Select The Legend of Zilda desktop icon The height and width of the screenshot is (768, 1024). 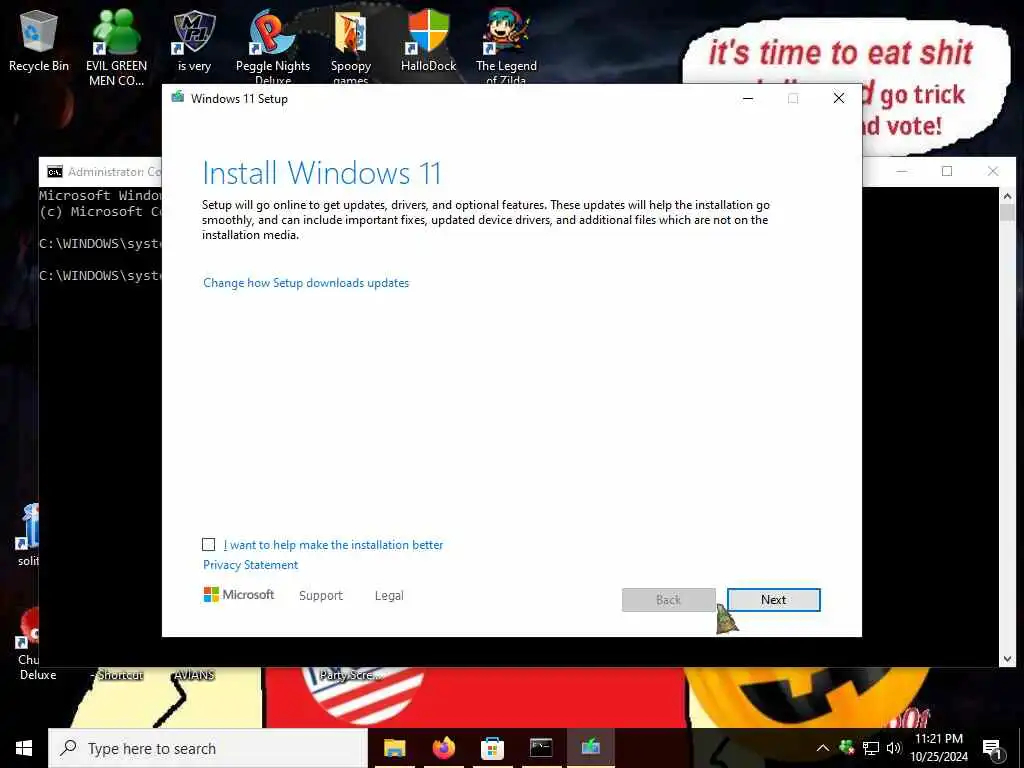[x=506, y=47]
